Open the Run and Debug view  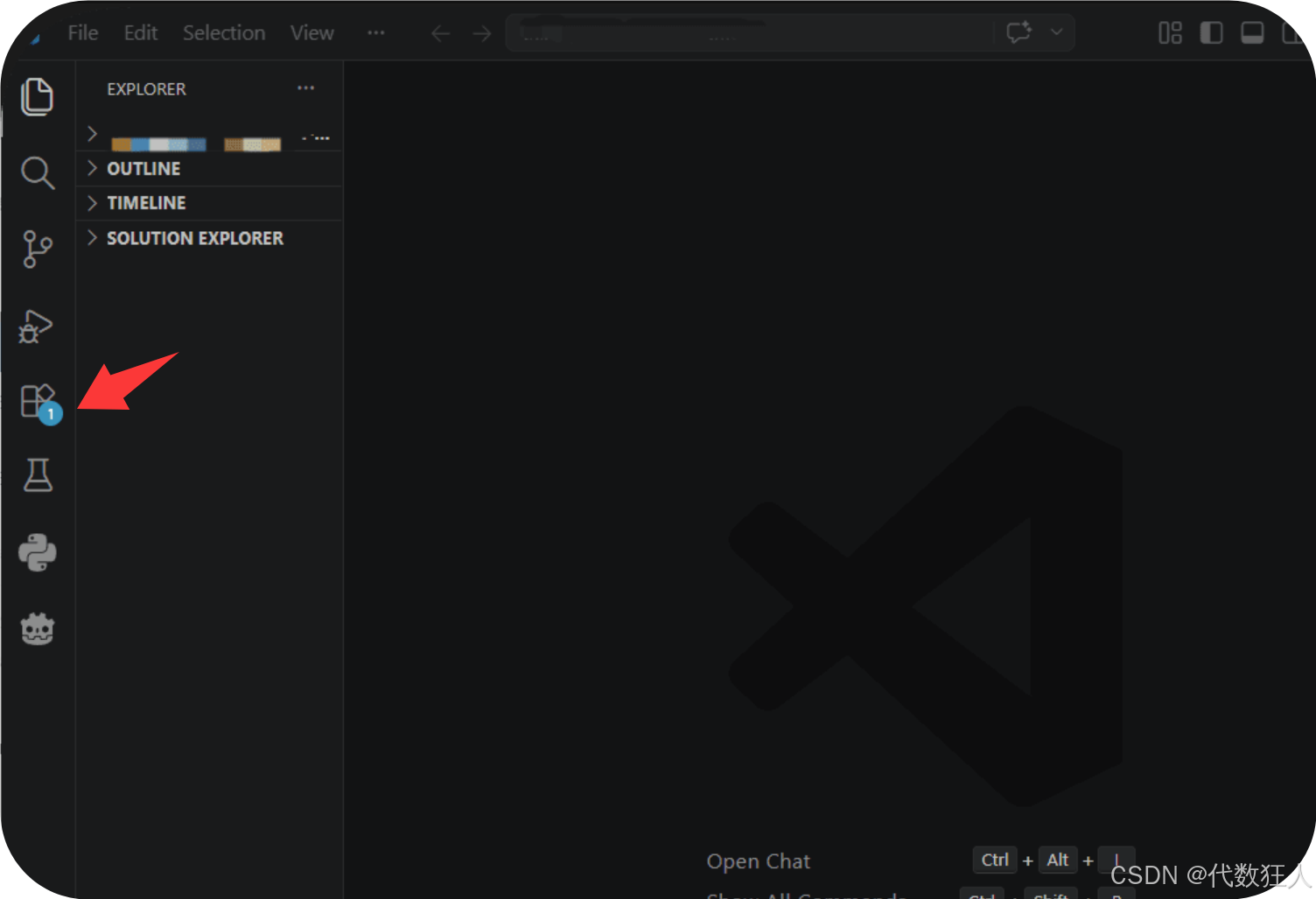click(x=37, y=327)
